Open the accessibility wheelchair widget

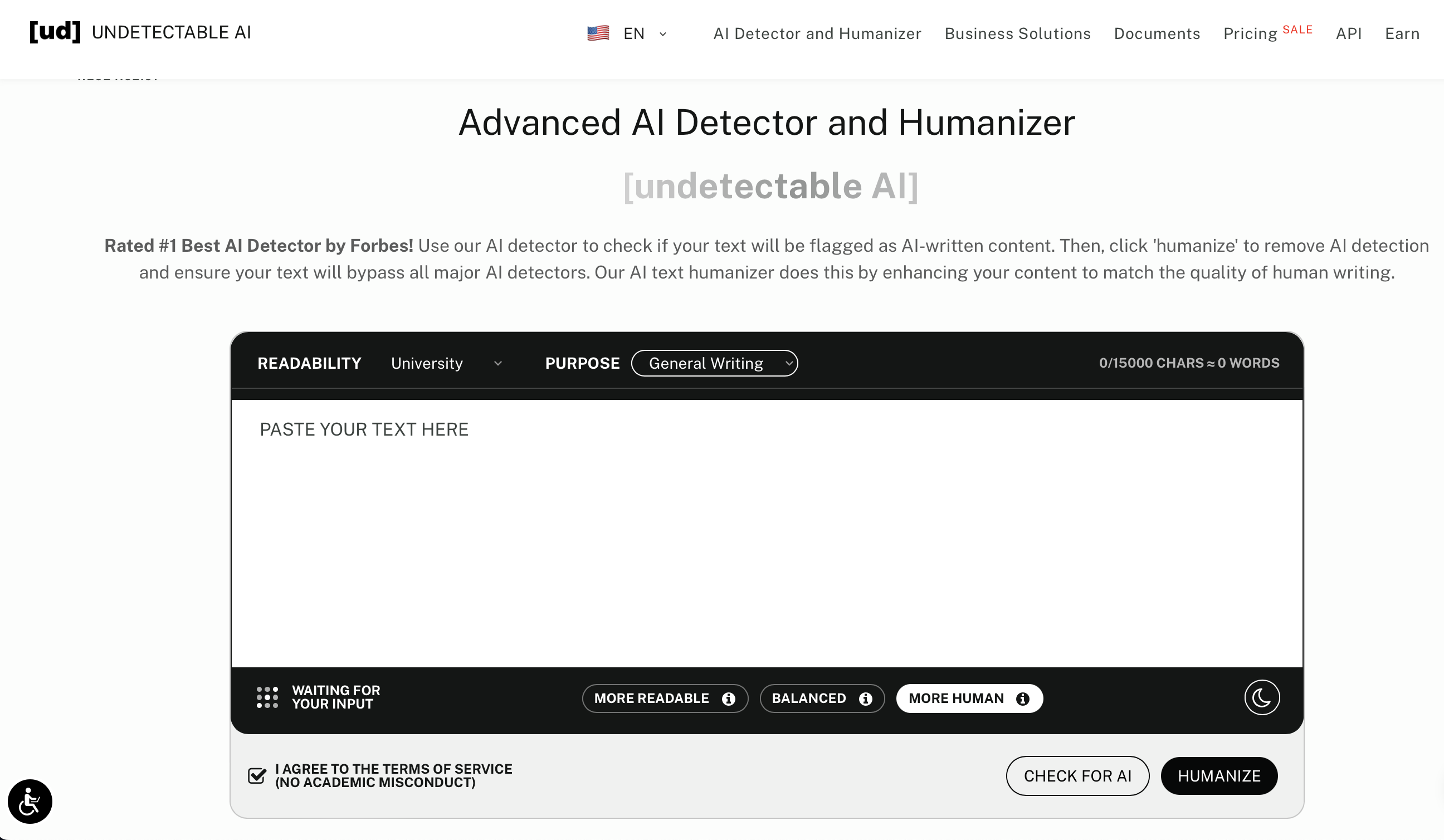pos(30,802)
